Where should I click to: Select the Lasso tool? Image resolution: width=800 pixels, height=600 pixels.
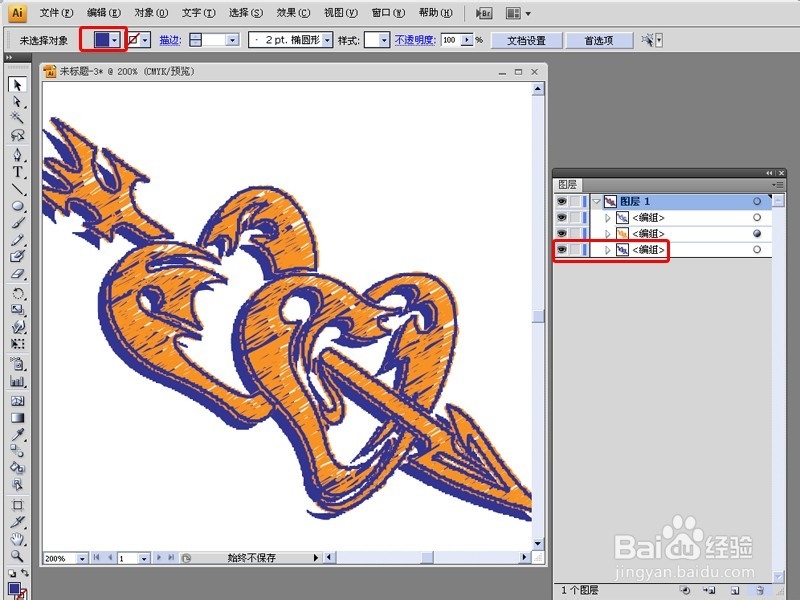point(17,135)
